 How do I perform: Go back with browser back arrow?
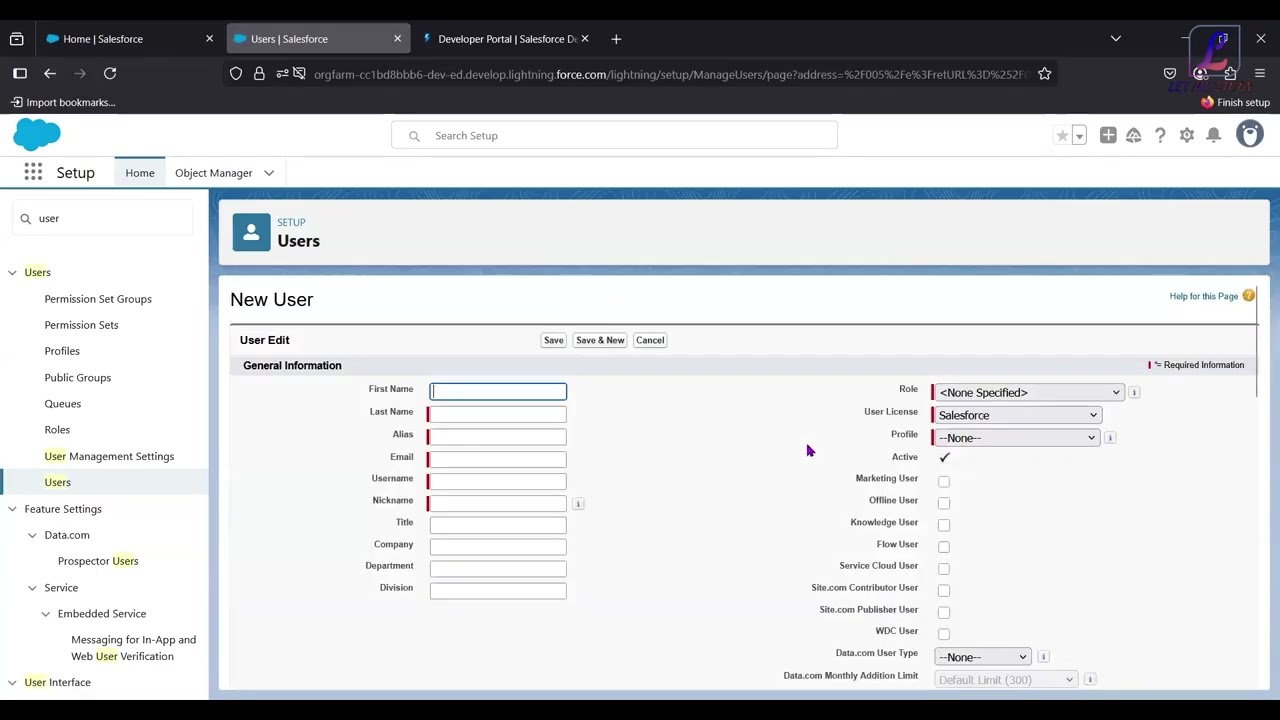50,73
